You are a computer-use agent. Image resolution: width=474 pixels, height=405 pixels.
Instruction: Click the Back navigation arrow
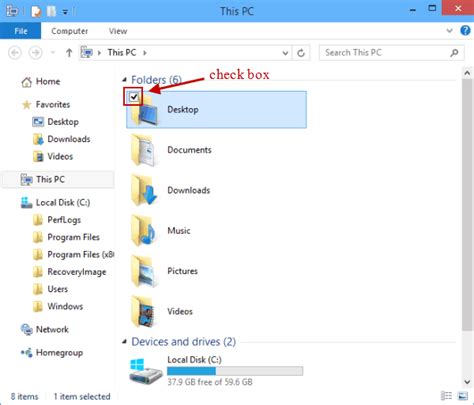click(x=15, y=53)
